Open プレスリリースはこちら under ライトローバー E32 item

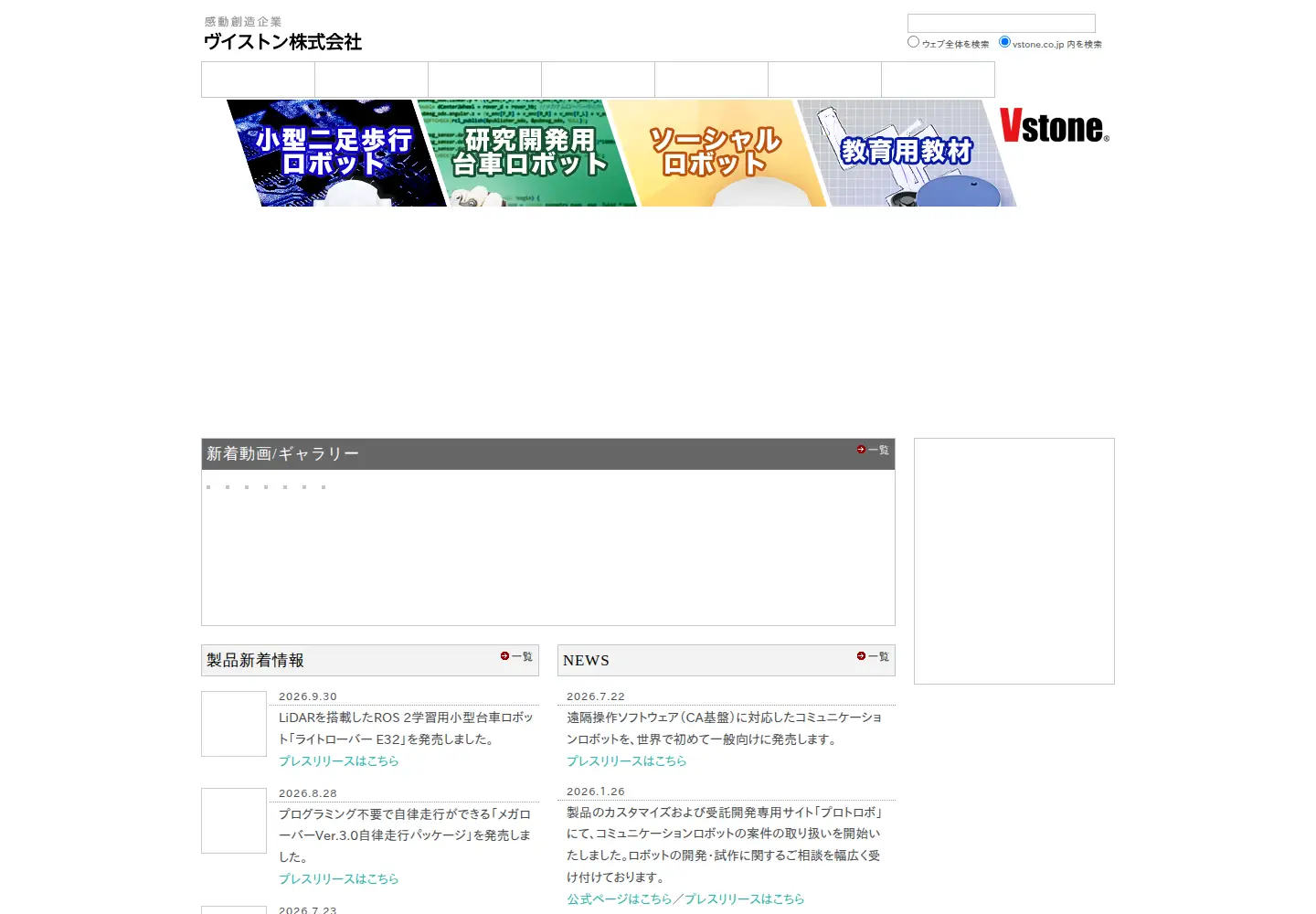[339, 761]
